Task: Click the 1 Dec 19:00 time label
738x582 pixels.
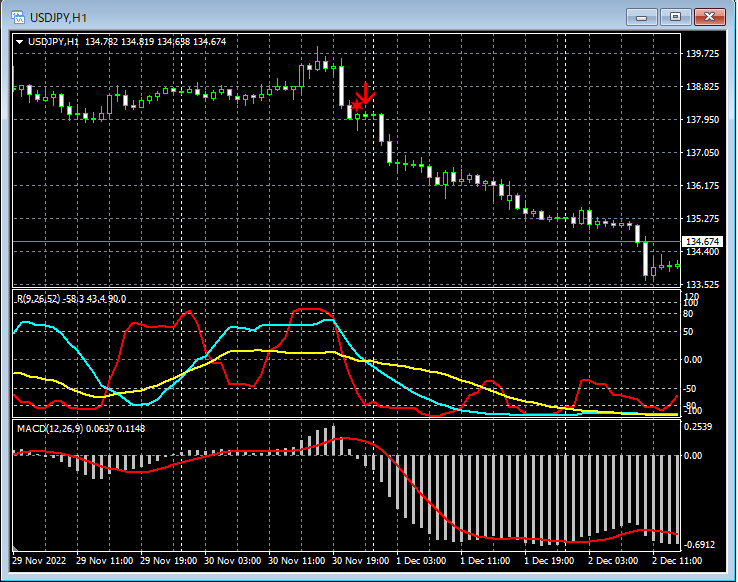Action: [549, 560]
